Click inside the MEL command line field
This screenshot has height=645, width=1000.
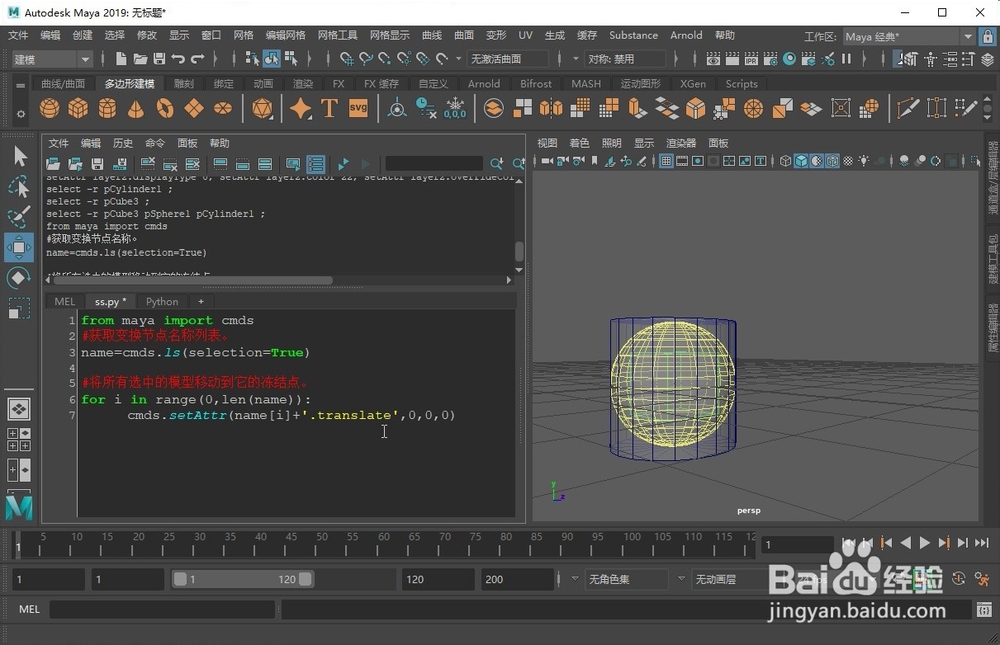point(160,608)
